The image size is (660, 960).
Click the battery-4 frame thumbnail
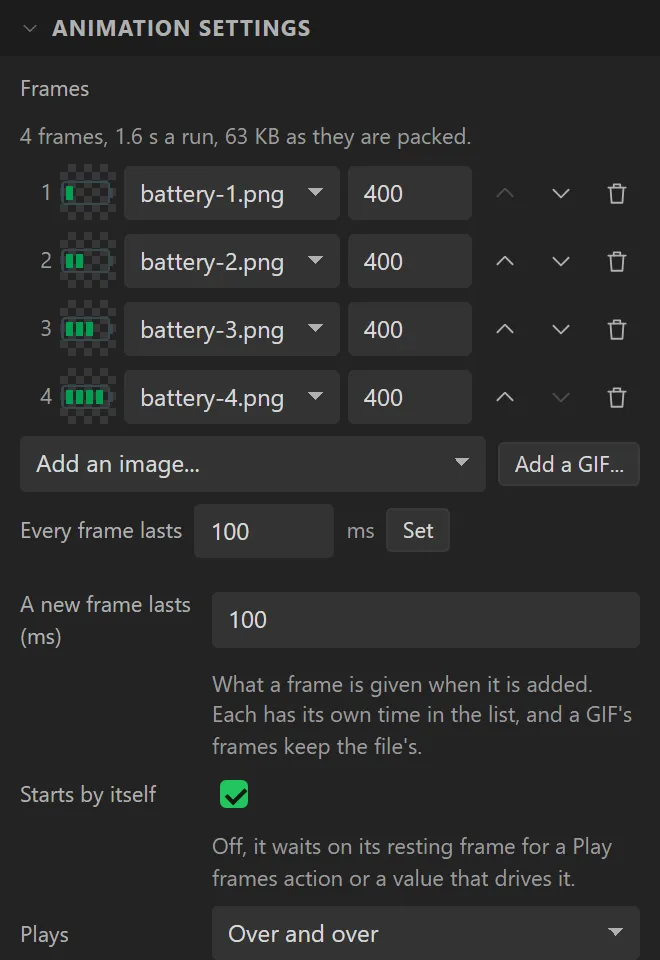pos(88,397)
